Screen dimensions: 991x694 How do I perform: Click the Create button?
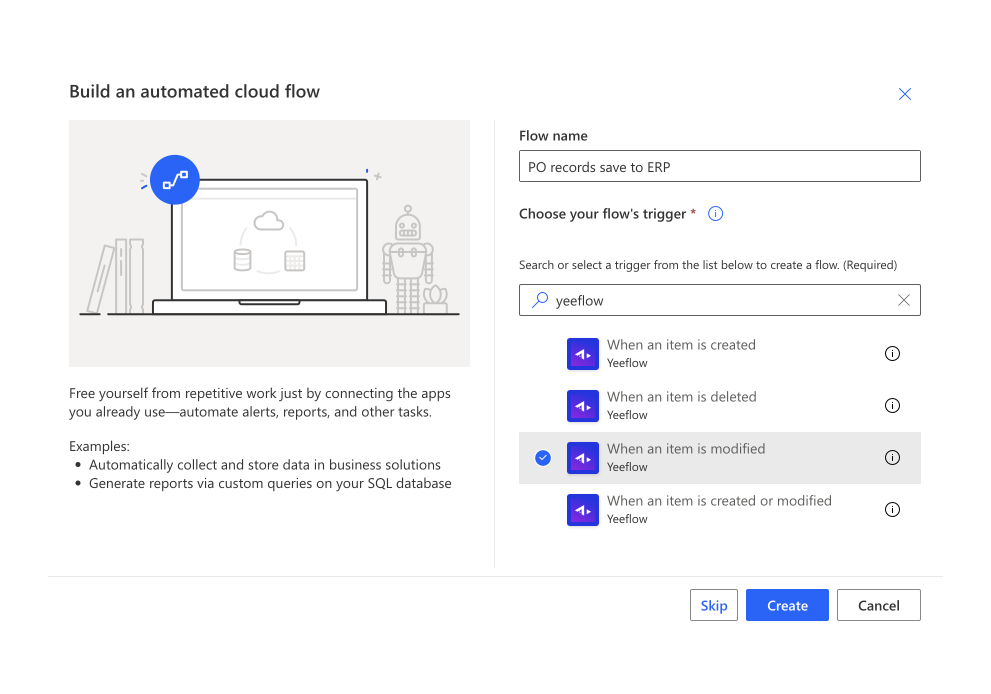pos(787,605)
